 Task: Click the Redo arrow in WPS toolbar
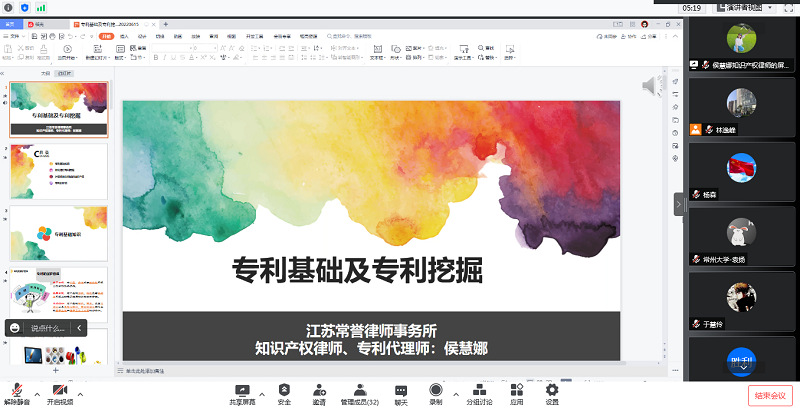[x=83, y=36]
